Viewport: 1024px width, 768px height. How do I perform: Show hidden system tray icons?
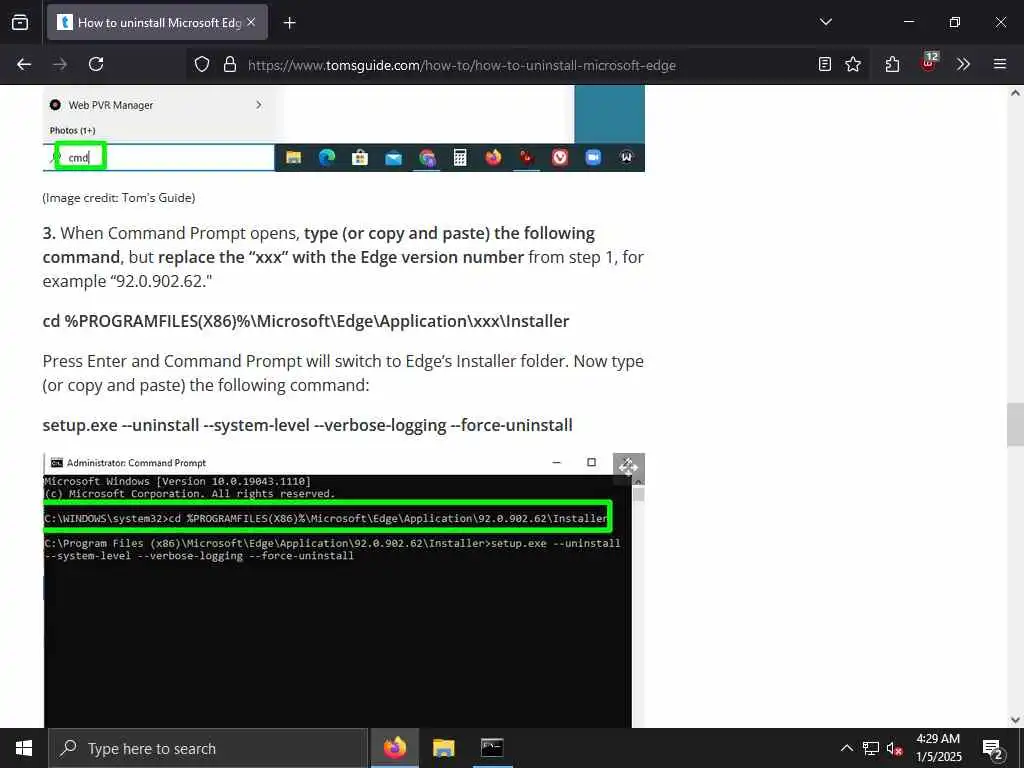pyautogui.click(x=846, y=748)
